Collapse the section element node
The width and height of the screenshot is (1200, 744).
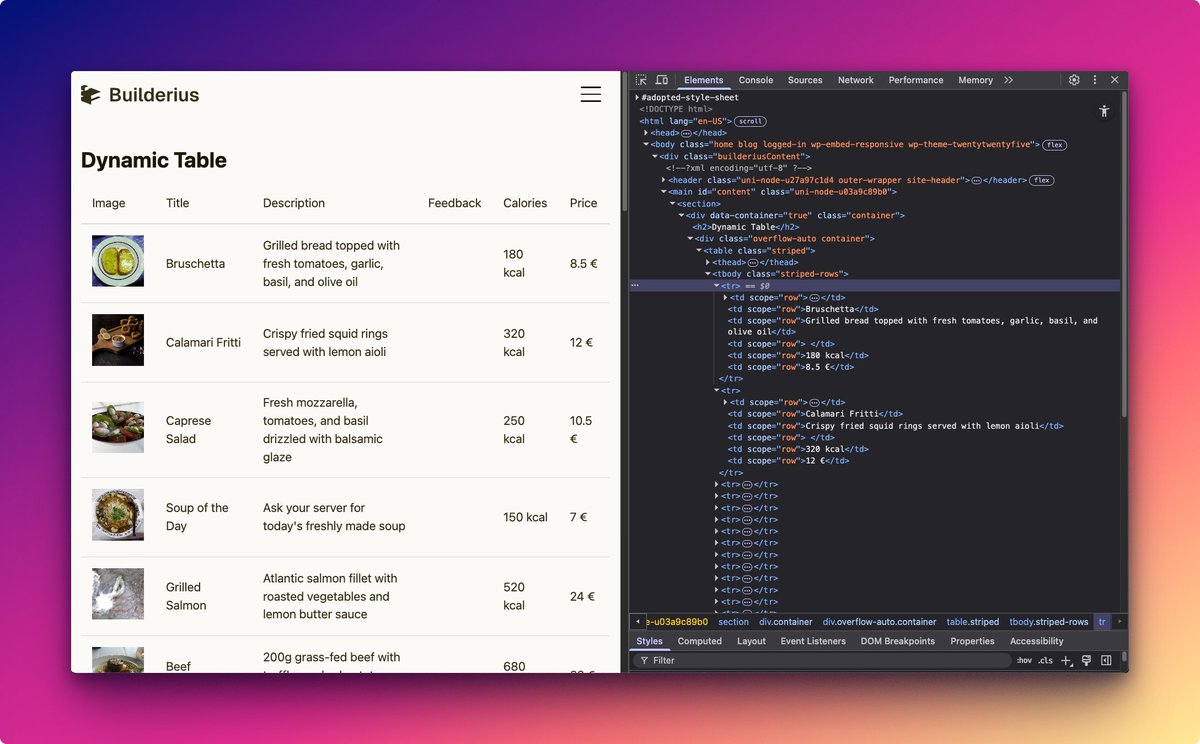click(x=672, y=203)
